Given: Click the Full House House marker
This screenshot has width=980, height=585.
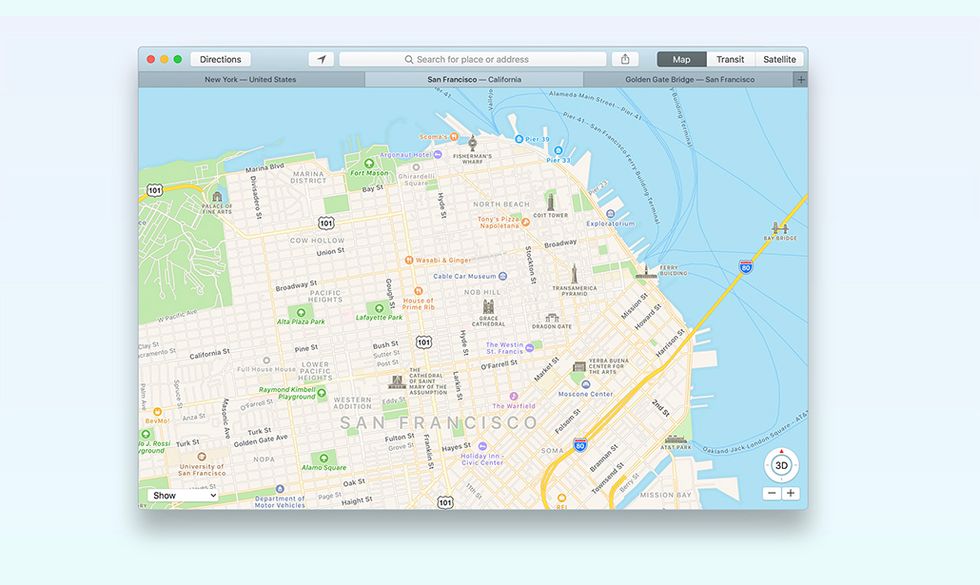Looking at the screenshot, I should pyautogui.click(x=266, y=361).
